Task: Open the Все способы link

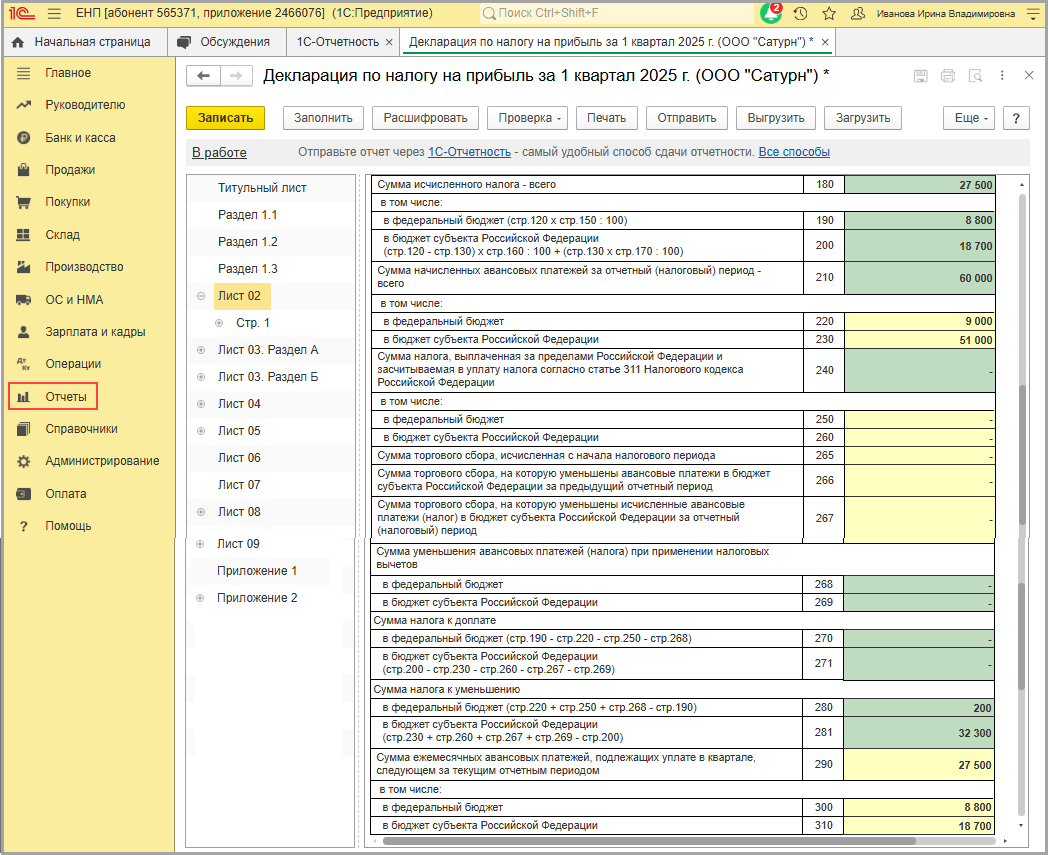Action: tap(794, 152)
